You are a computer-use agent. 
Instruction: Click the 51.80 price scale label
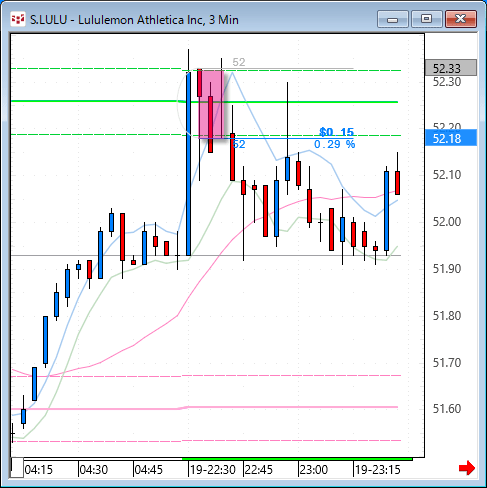coord(447,315)
